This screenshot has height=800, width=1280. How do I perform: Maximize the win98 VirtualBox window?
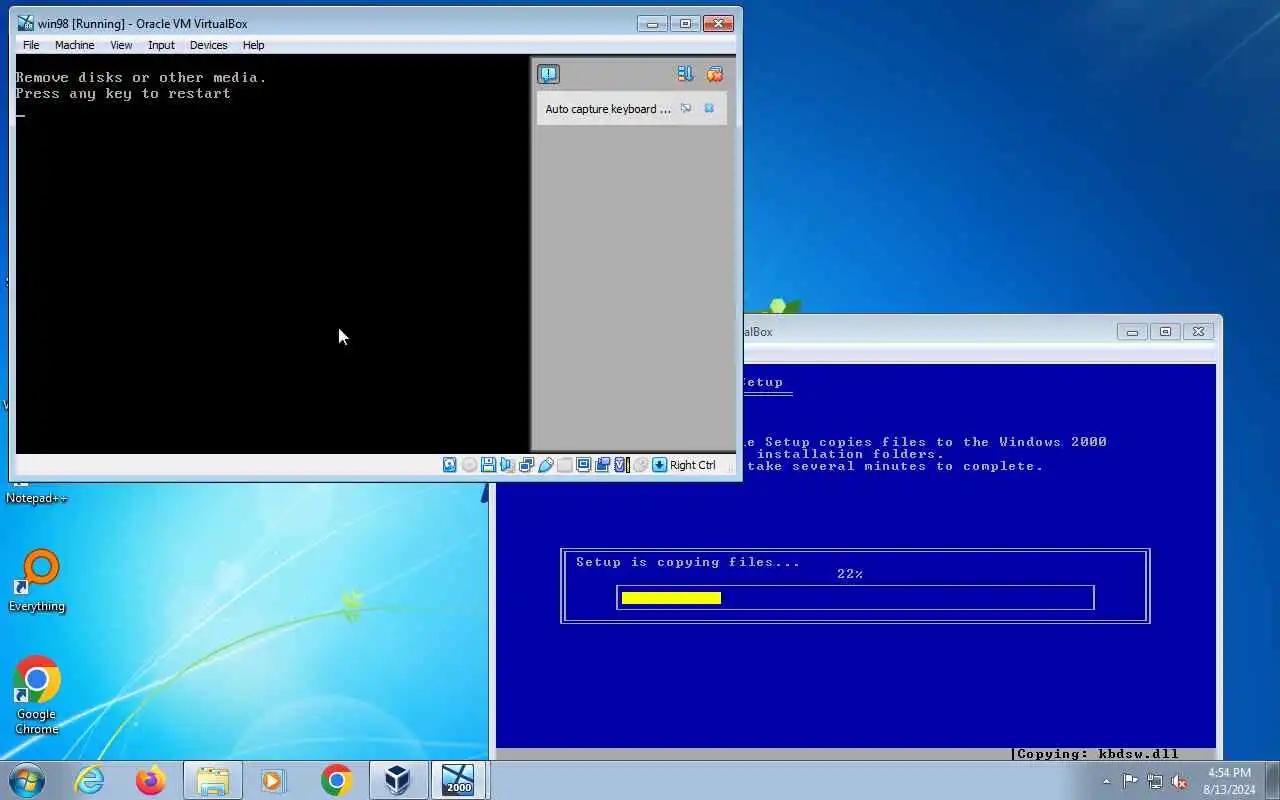685,24
